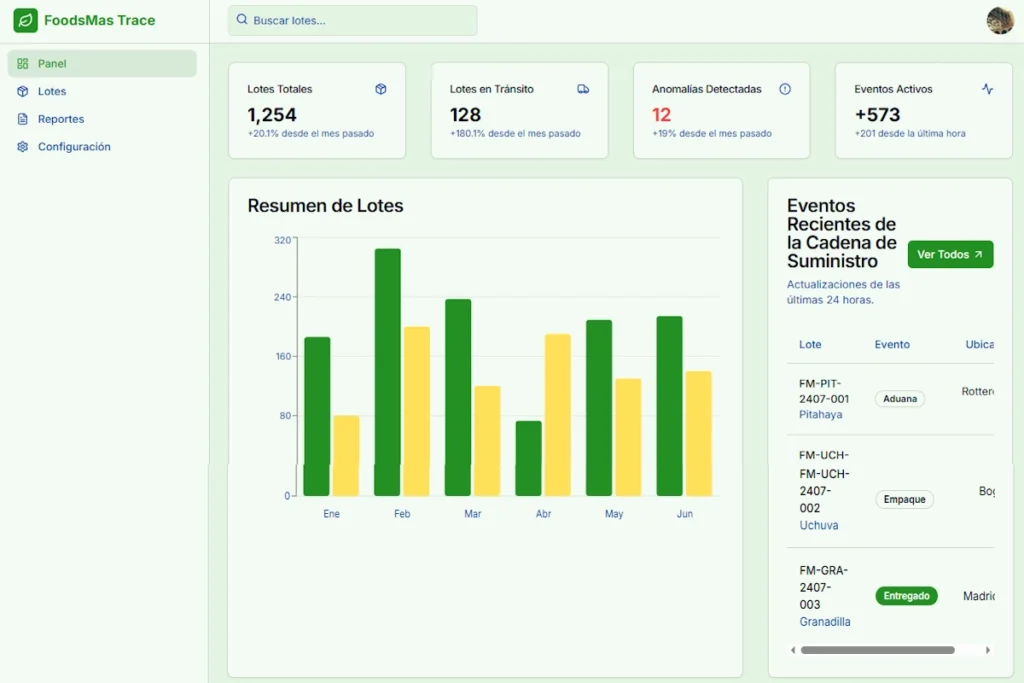Screen dimensions: 1024x683
Task: Select the Entregado status badge
Action: coord(906,596)
